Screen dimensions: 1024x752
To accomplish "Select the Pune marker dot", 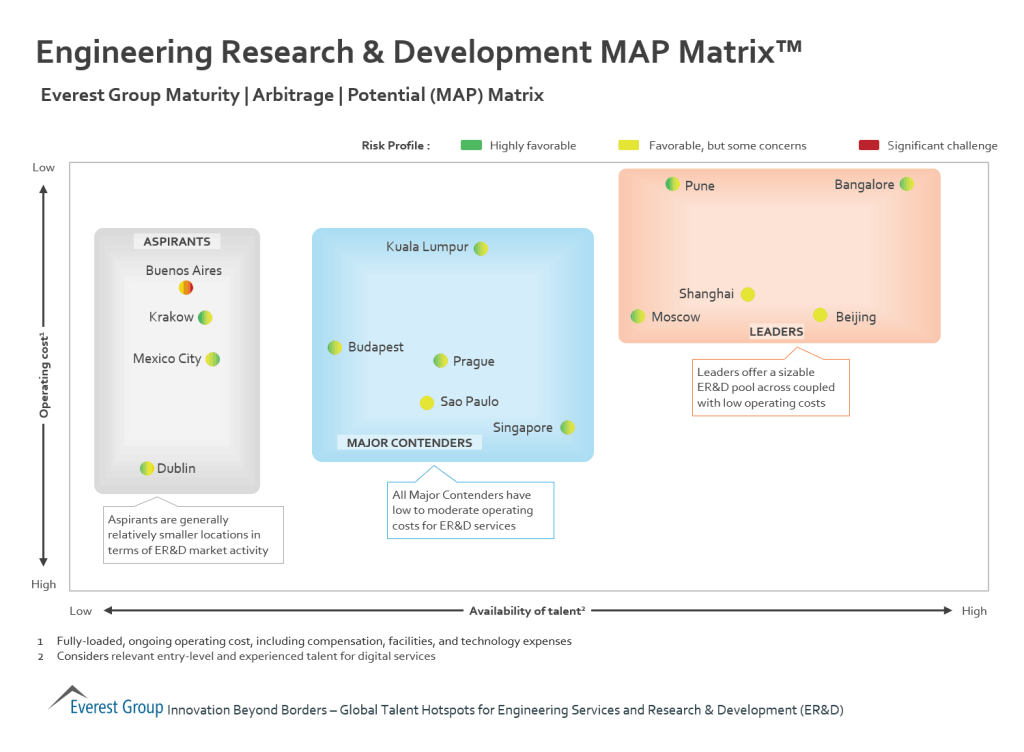I will coord(673,184).
